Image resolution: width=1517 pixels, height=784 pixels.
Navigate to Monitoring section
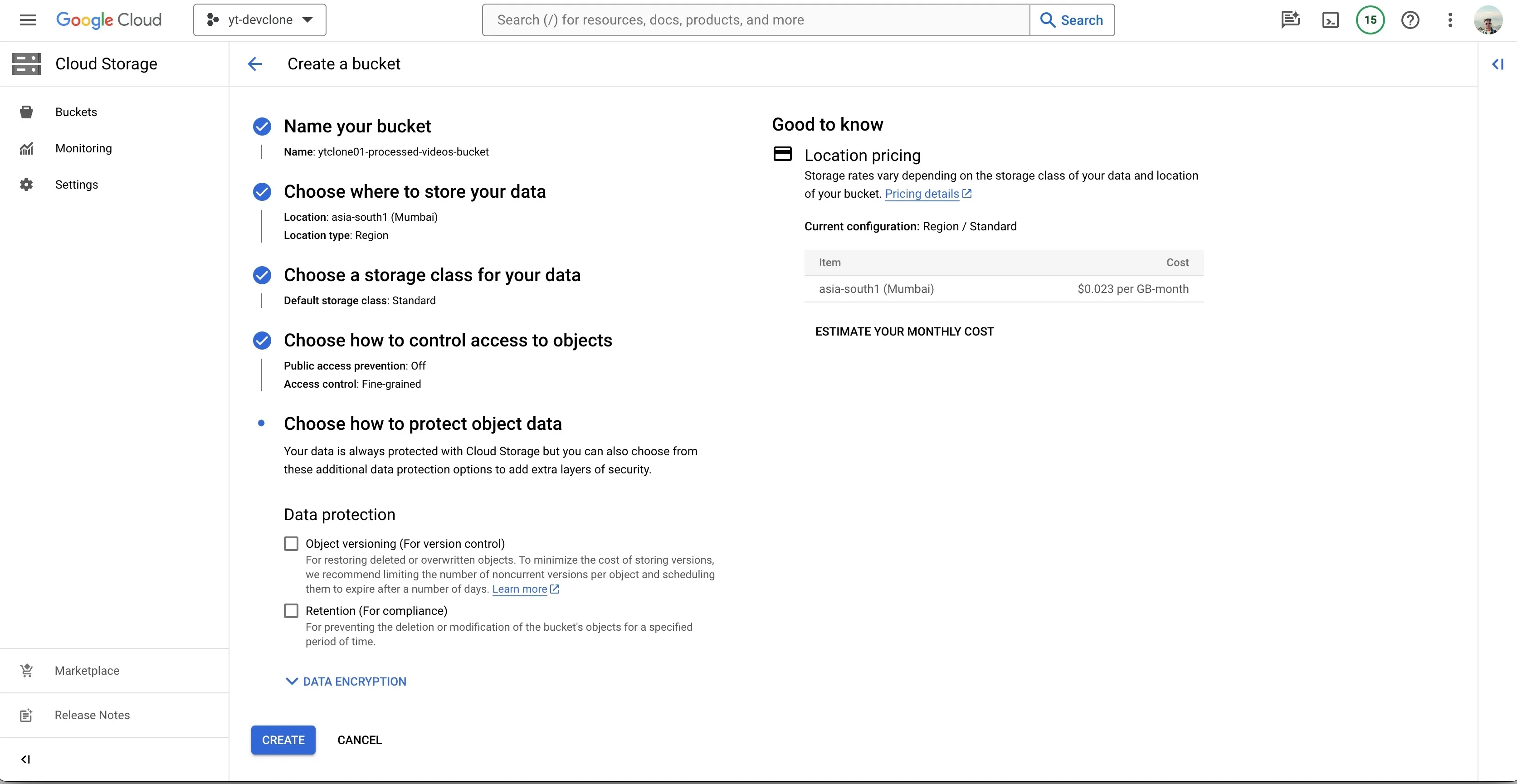83,148
